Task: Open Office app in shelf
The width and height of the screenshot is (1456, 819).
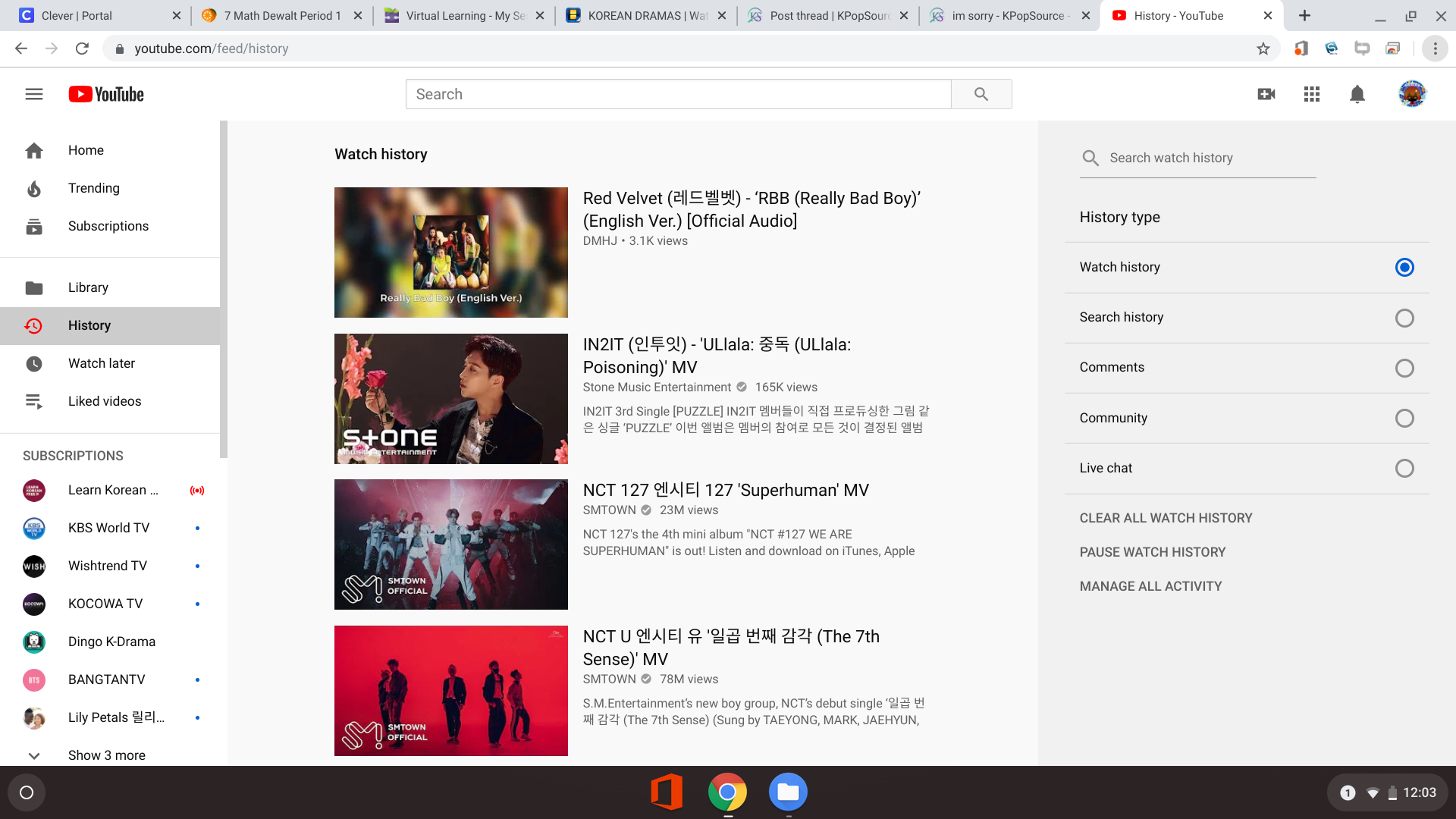Action: tap(667, 792)
